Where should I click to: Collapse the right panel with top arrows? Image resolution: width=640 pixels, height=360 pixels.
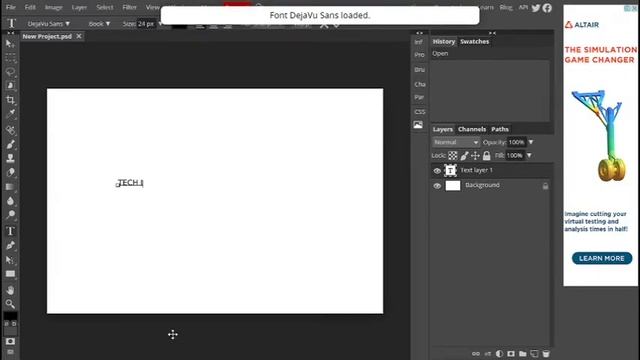tap(492, 33)
